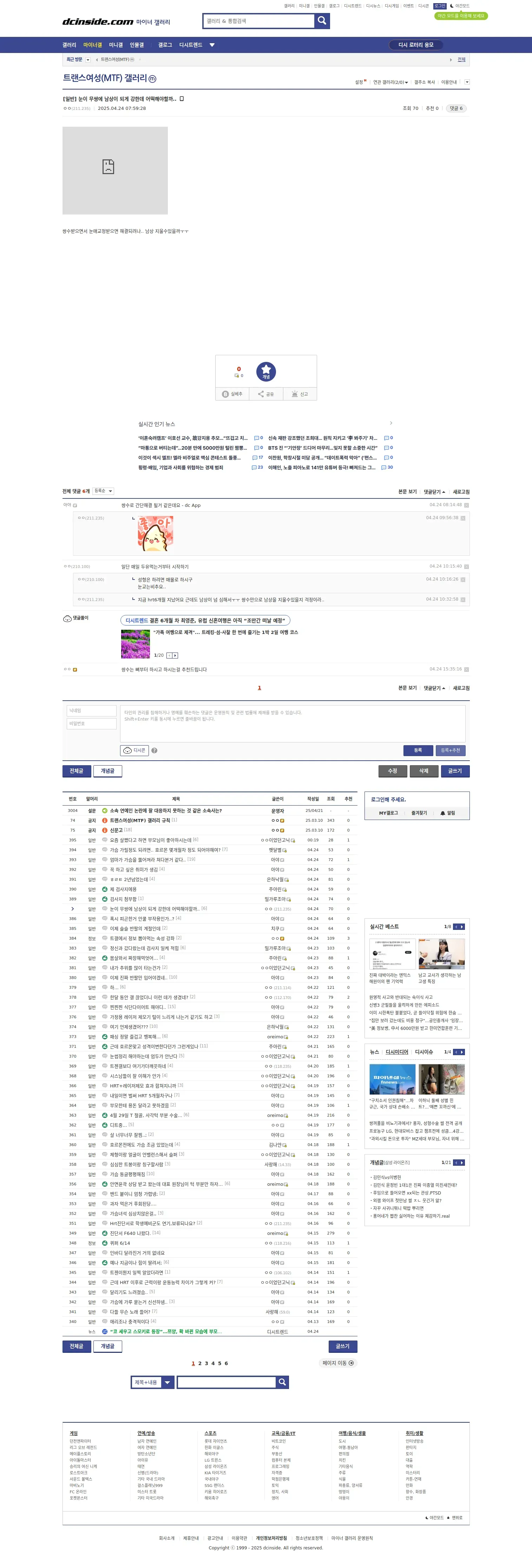Viewport: 532px width, 1568px height.
Task: Open the 파이낸셜뉴스 news thumbnail
Action: 392,1080
